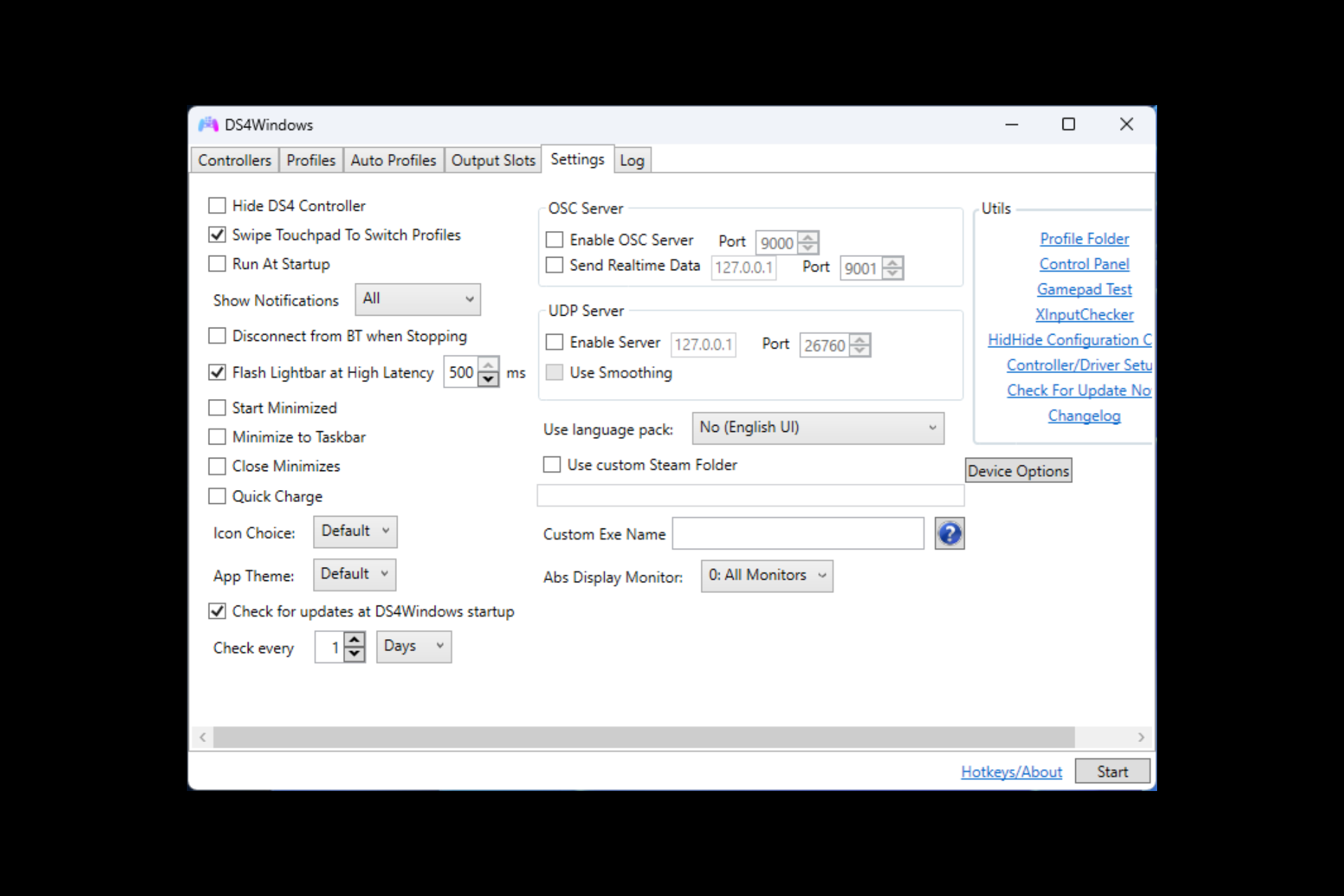Select the Settings tab
The image size is (1344, 896).
pyautogui.click(x=577, y=159)
